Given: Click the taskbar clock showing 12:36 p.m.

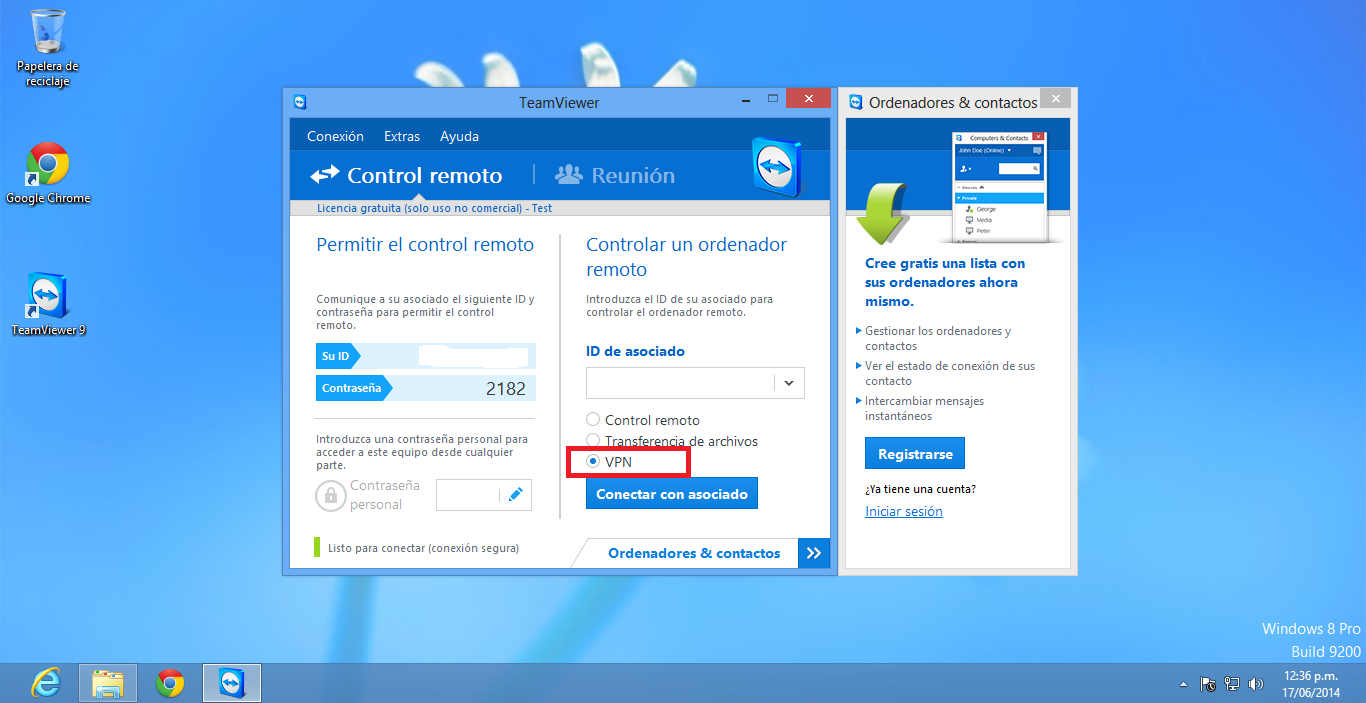Looking at the screenshot, I should click(x=1310, y=676).
